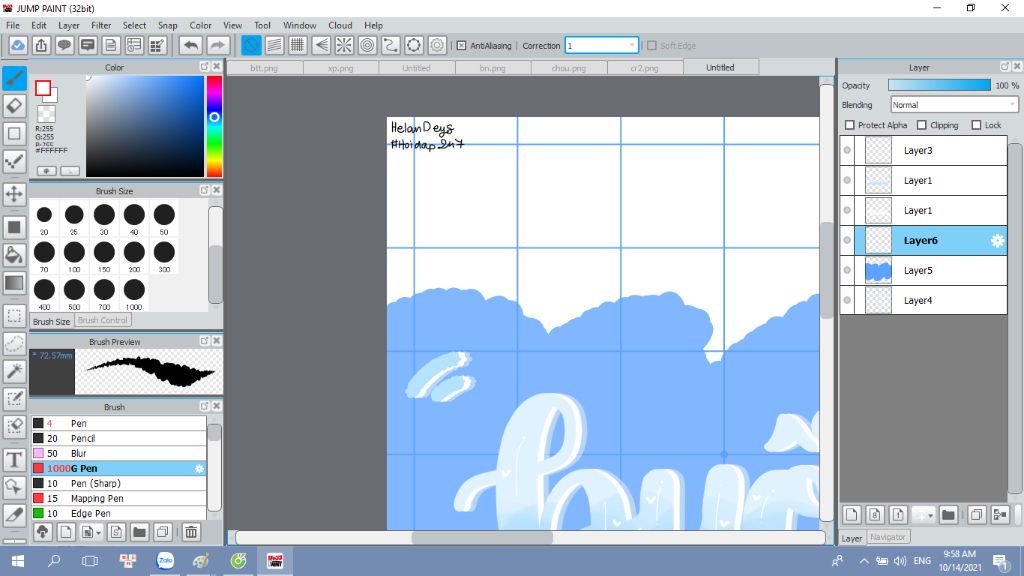Toggle visibility of Layer4

coord(848,300)
